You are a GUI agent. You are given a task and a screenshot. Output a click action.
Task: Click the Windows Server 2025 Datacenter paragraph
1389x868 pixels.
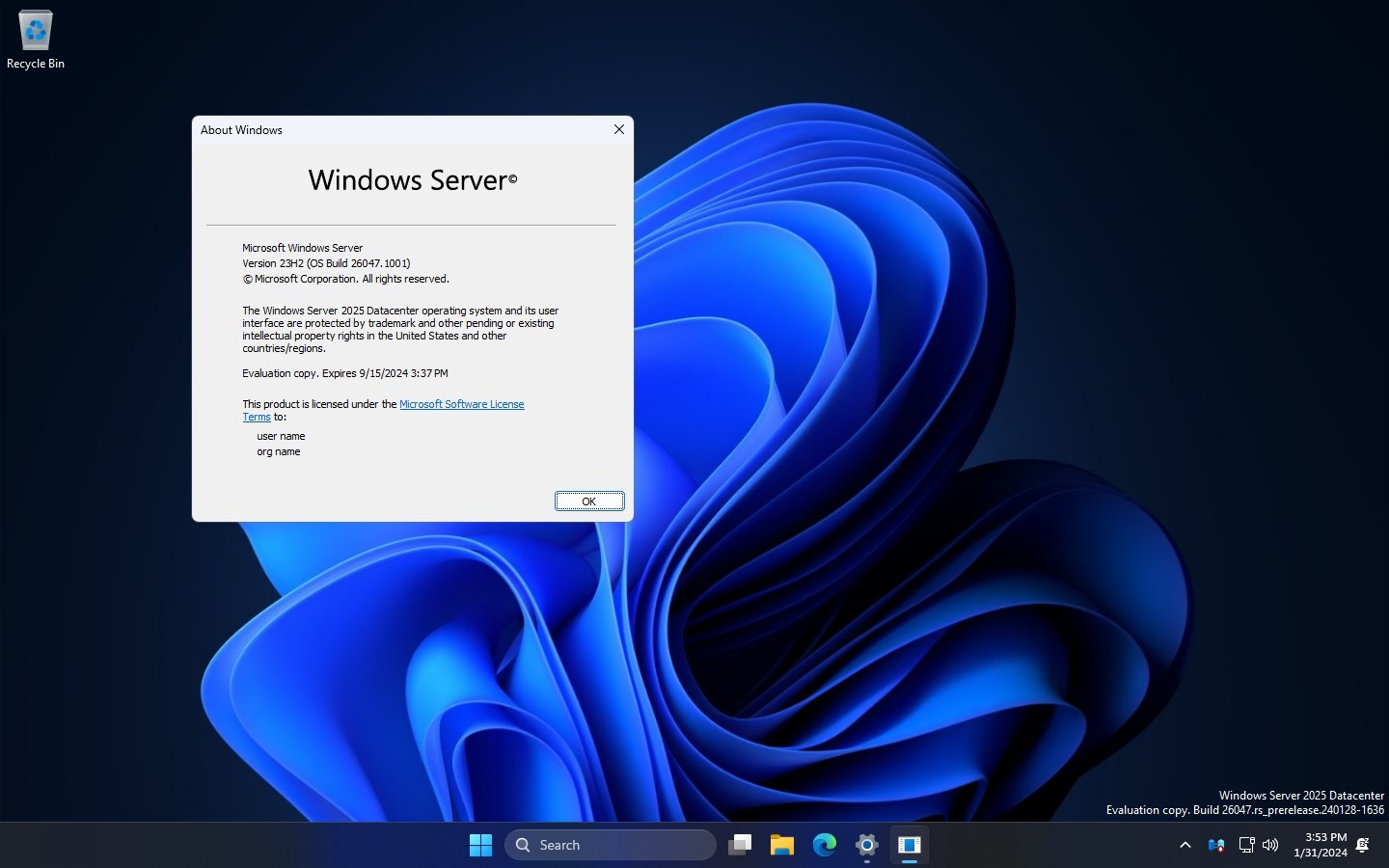400,330
